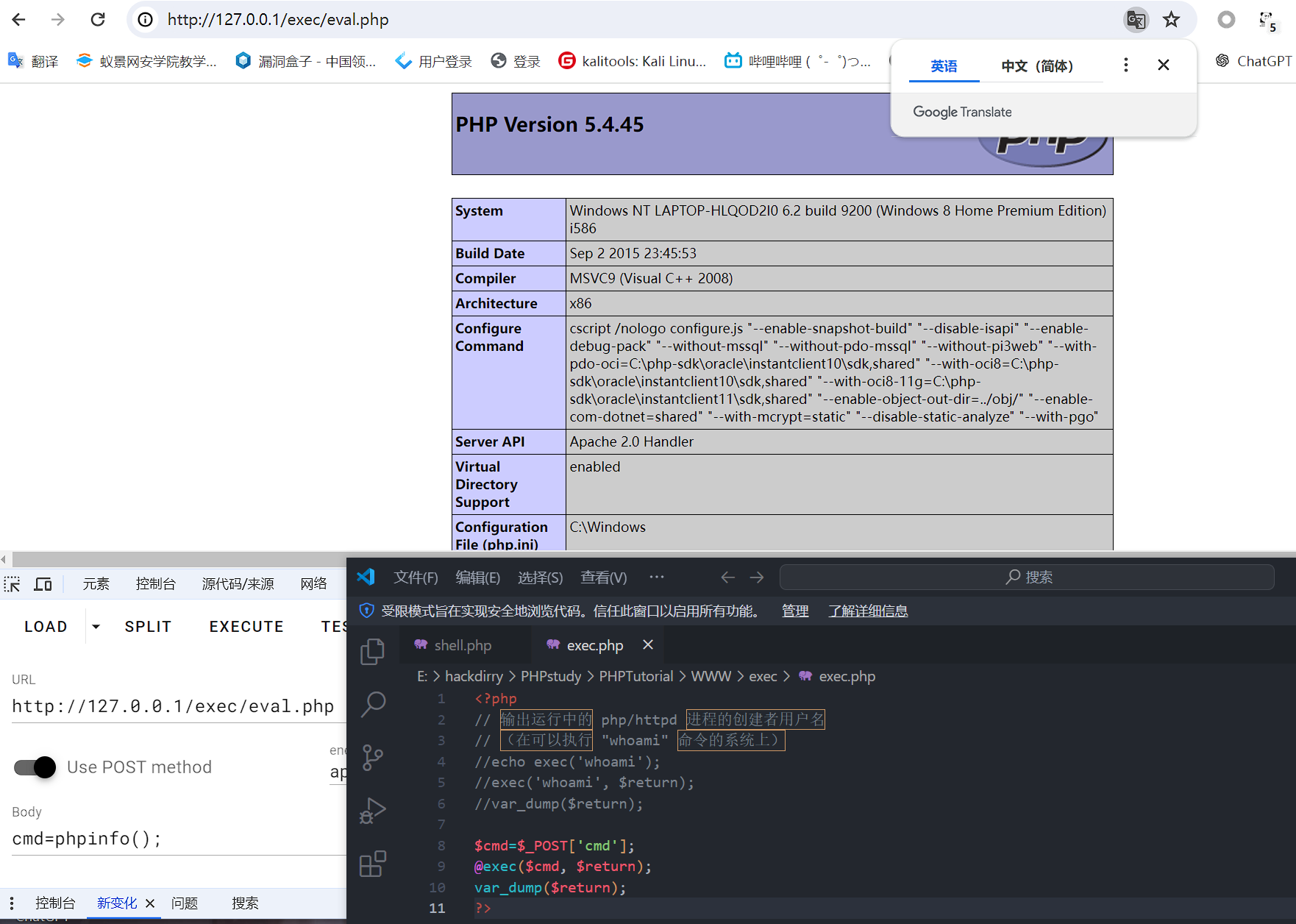Open VS Code 查看(V) menu
This screenshot has height=924, width=1296.
click(604, 577)
